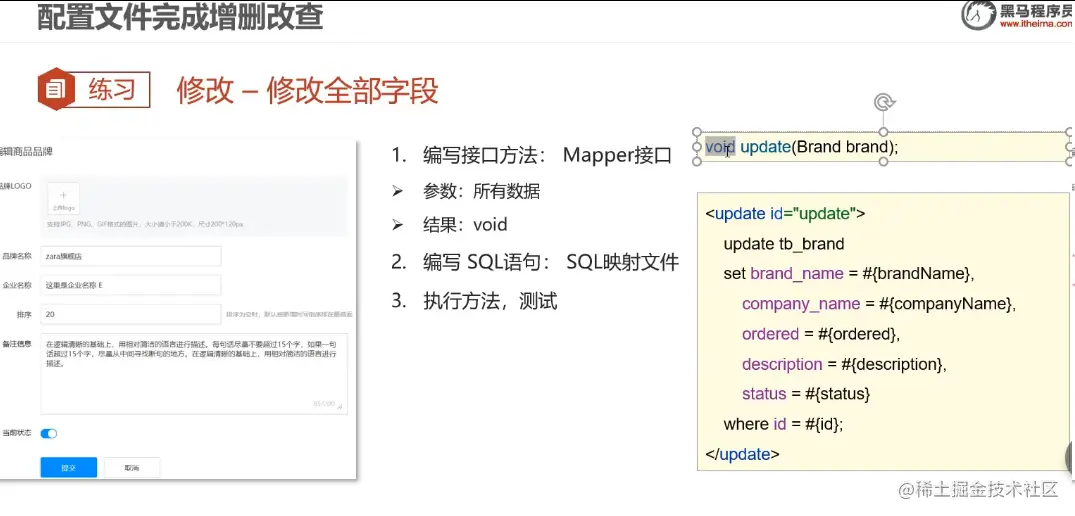Toggle the 当前状态 switch
The image size is (1075, 516).
pos(49,433)
